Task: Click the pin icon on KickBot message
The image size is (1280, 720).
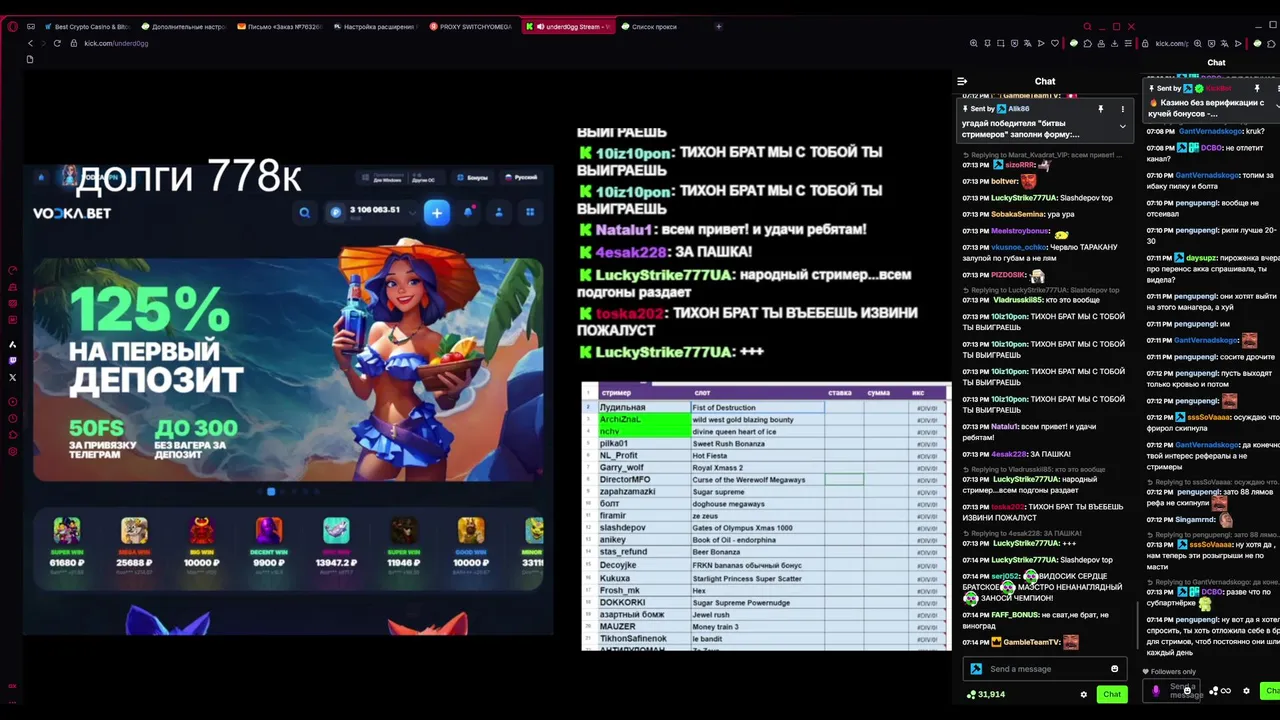Action: [1257, 89]
